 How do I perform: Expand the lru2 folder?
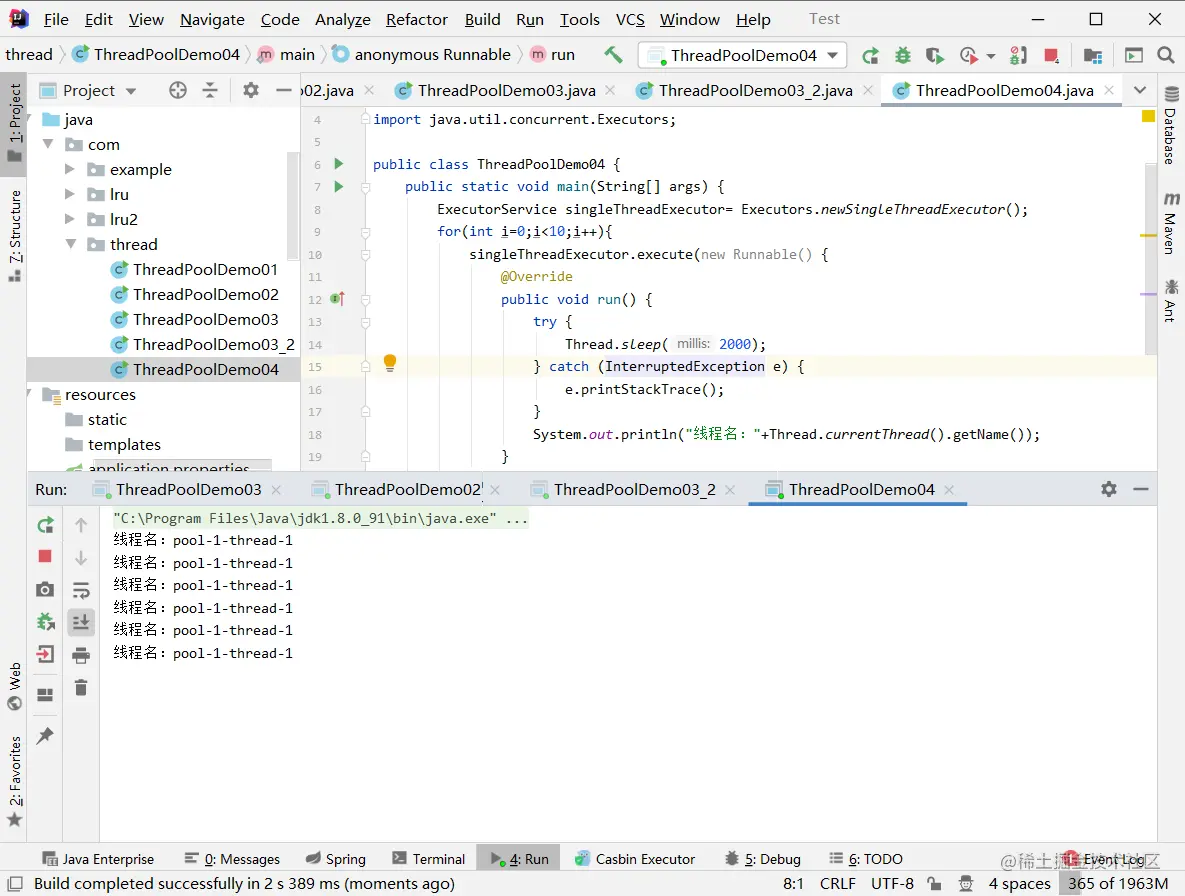[x=70, y=219]
